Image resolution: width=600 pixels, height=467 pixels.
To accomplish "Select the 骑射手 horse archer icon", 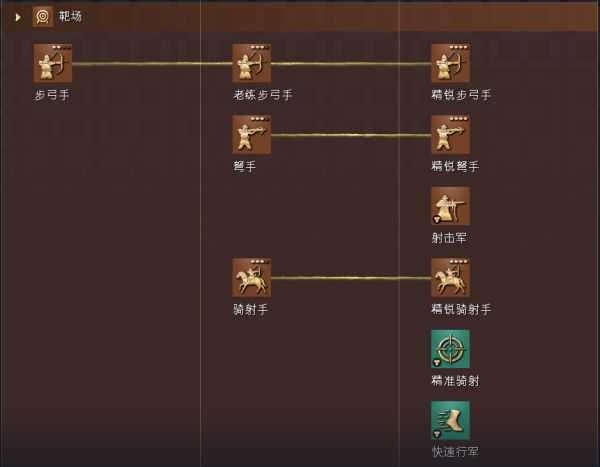I will [x=252, y=278].
